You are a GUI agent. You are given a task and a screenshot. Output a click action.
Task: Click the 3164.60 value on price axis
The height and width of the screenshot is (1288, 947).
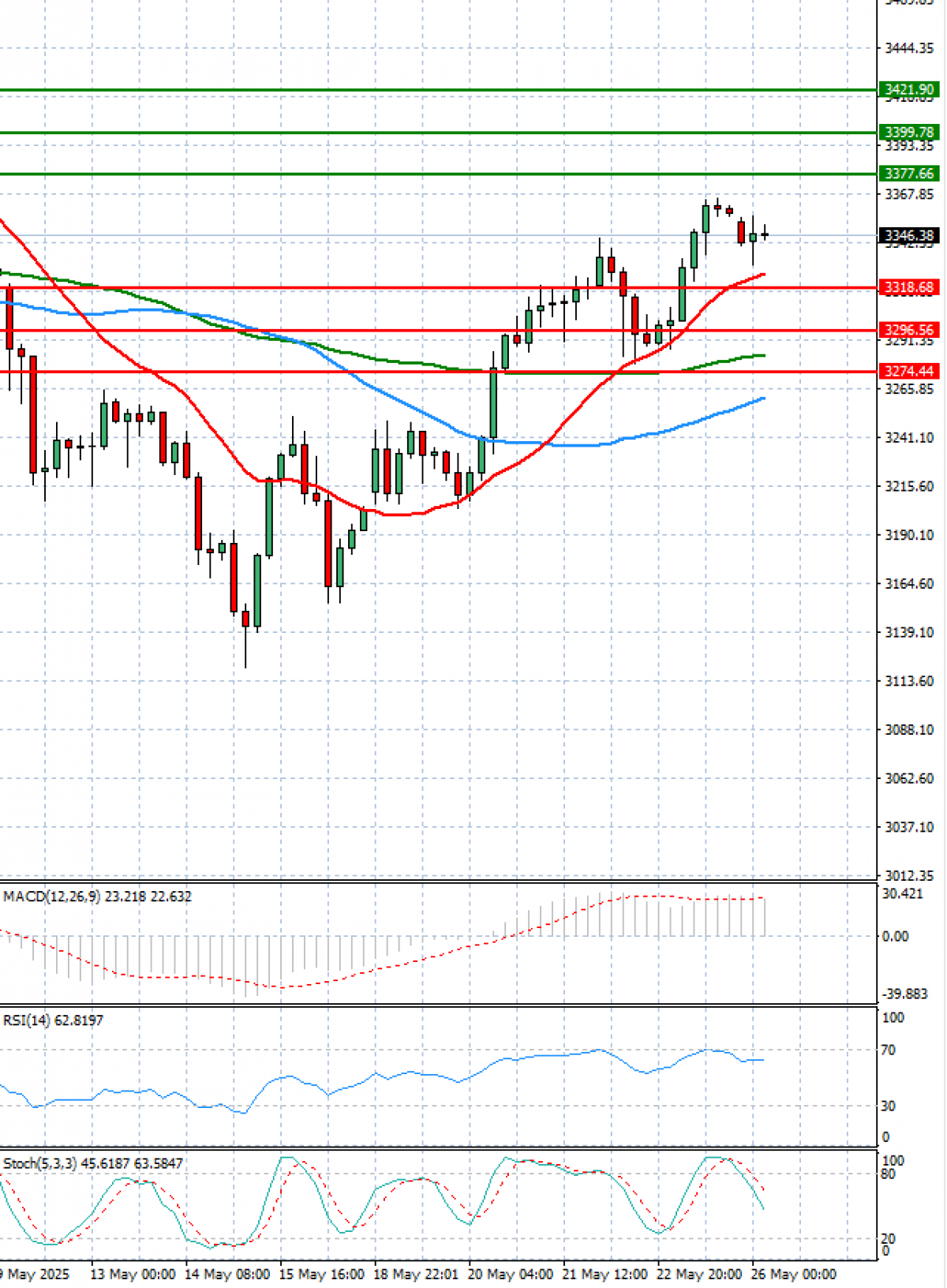tap(909, 584)
